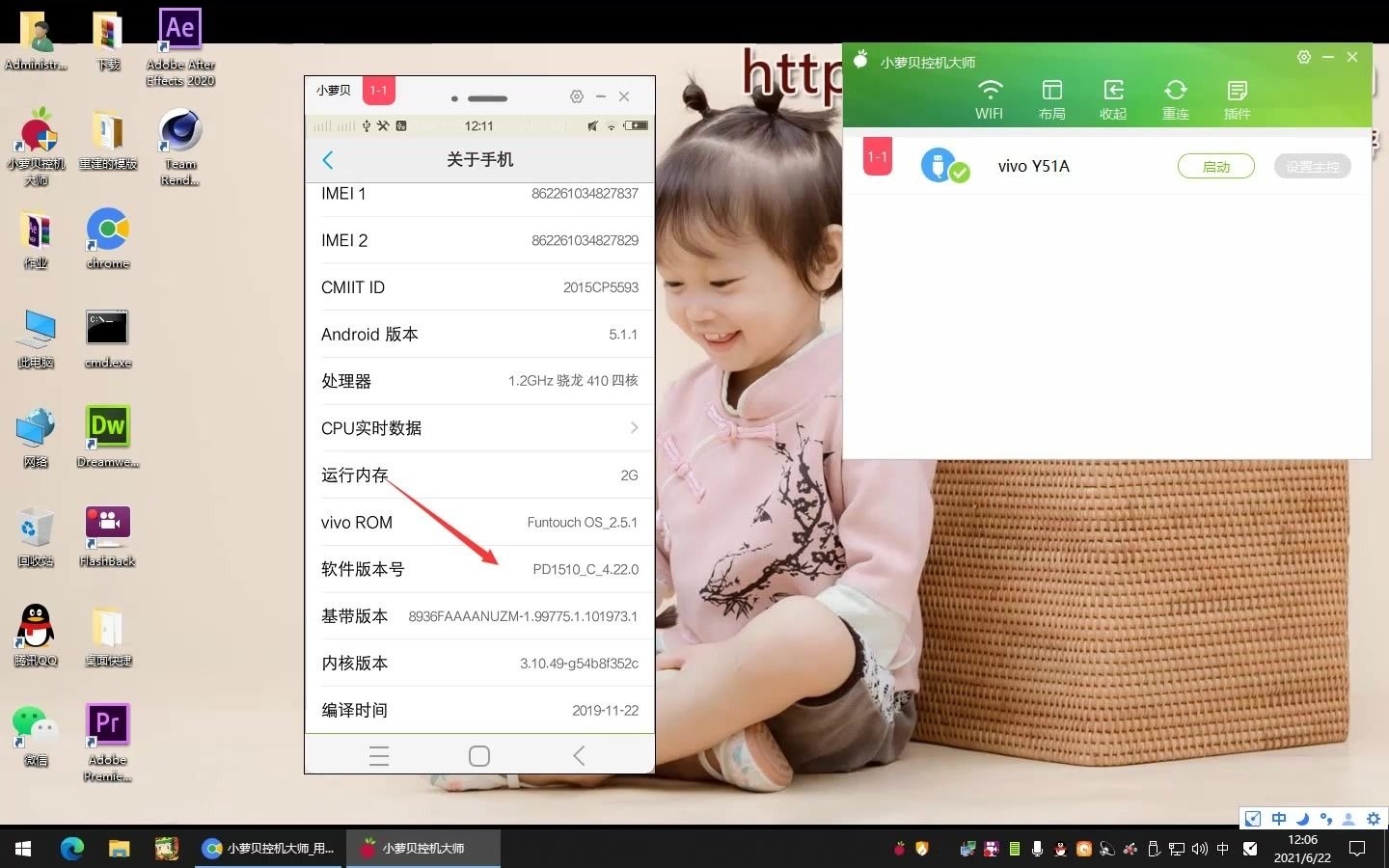Open Dreamweaver desktop icon
This screenshot has width=1389, height=868.
click(x=108, y=439)
